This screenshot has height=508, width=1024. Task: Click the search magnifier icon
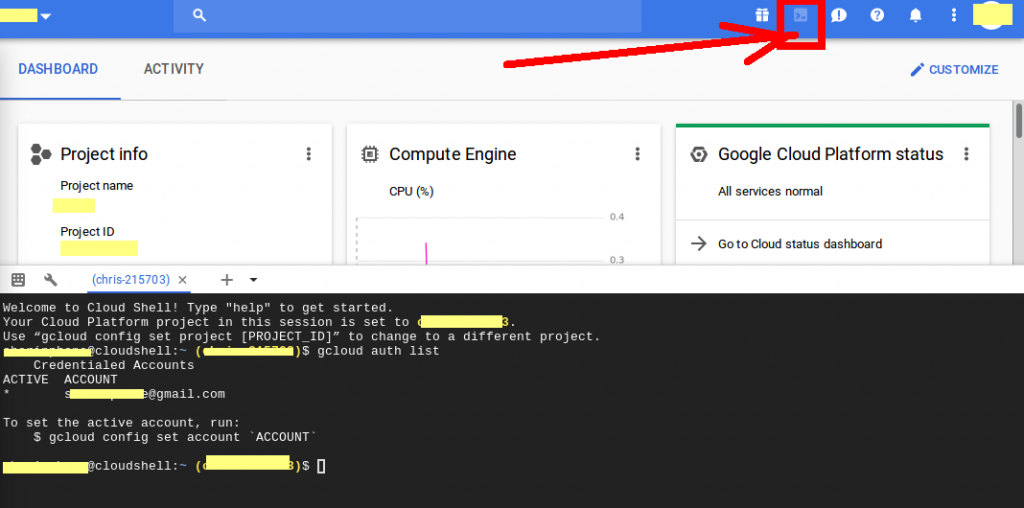coord(200,15)
